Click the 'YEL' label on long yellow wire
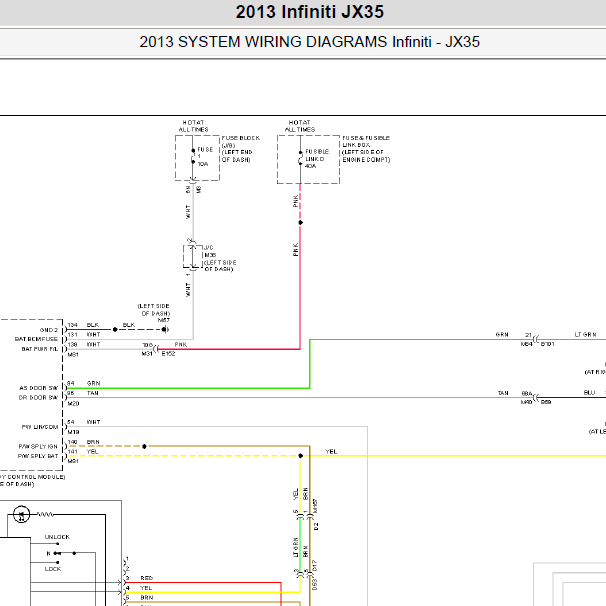The width and height of the screenshot is (606, 606). pyautogui.click(x=331, y=451)
